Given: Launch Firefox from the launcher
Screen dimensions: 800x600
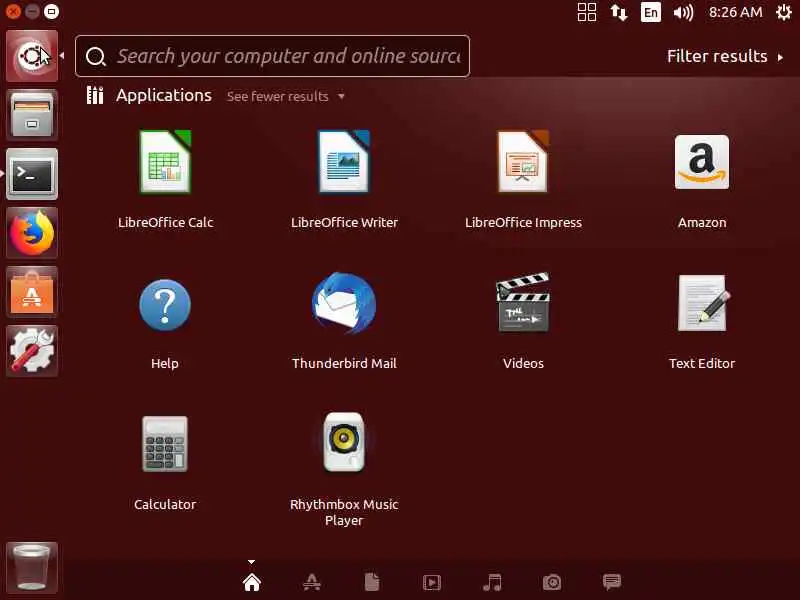Looking at the screenshot, I should [x=32, y=233].
